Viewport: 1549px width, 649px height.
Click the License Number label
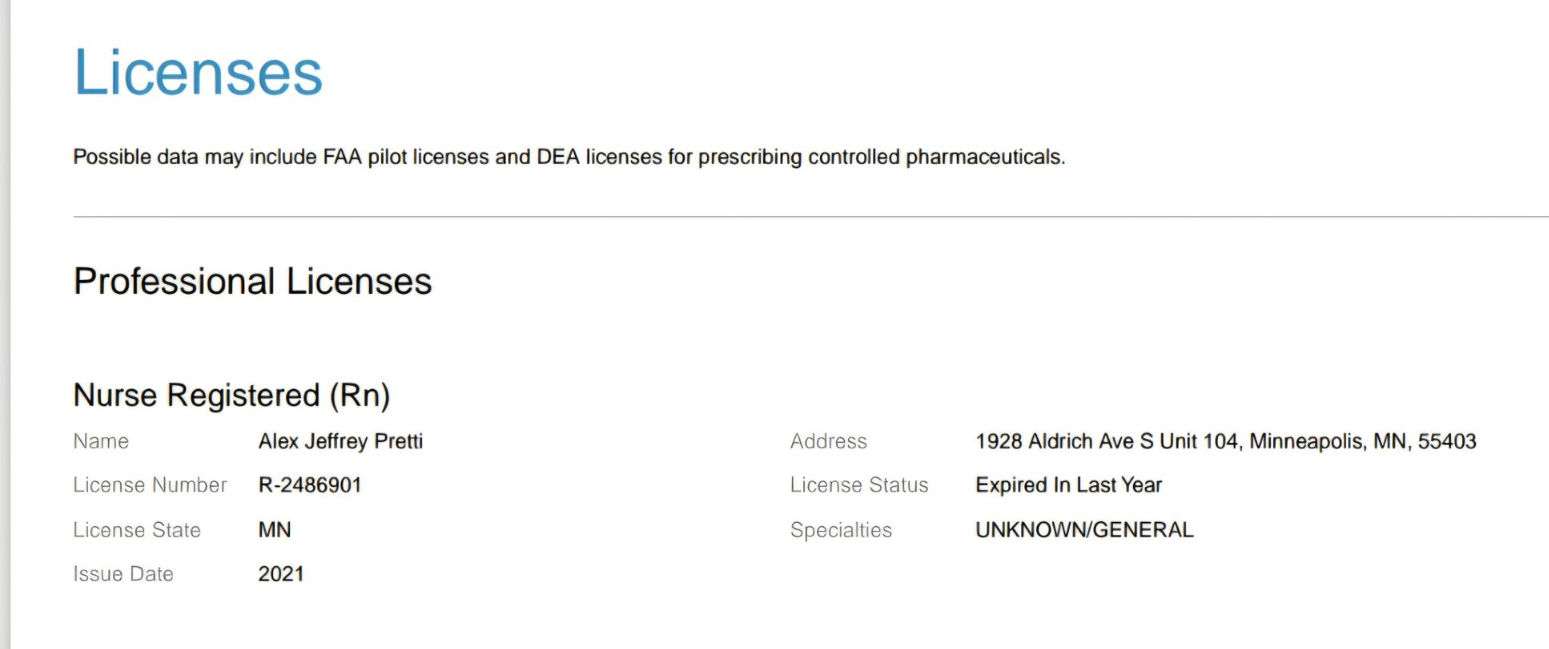(150, 486)
